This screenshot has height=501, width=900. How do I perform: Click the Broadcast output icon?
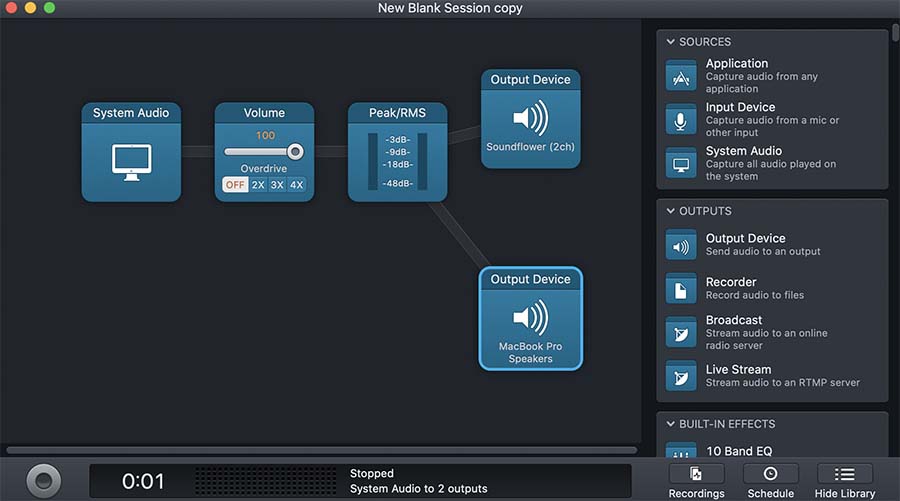click(x=681, y=333)
